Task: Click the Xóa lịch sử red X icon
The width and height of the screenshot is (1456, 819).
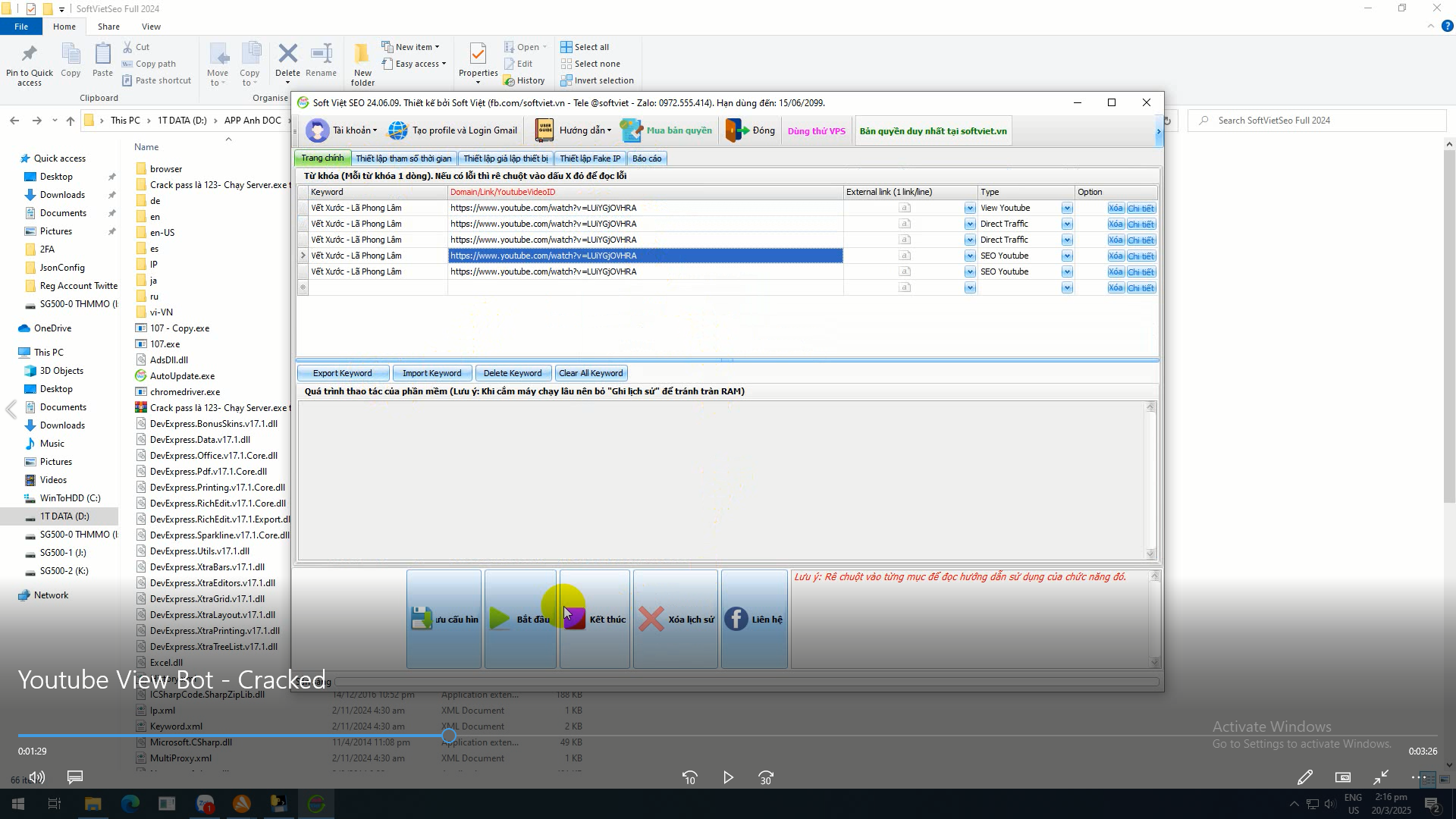Action: pyautogui.click(x=651, y=619)
